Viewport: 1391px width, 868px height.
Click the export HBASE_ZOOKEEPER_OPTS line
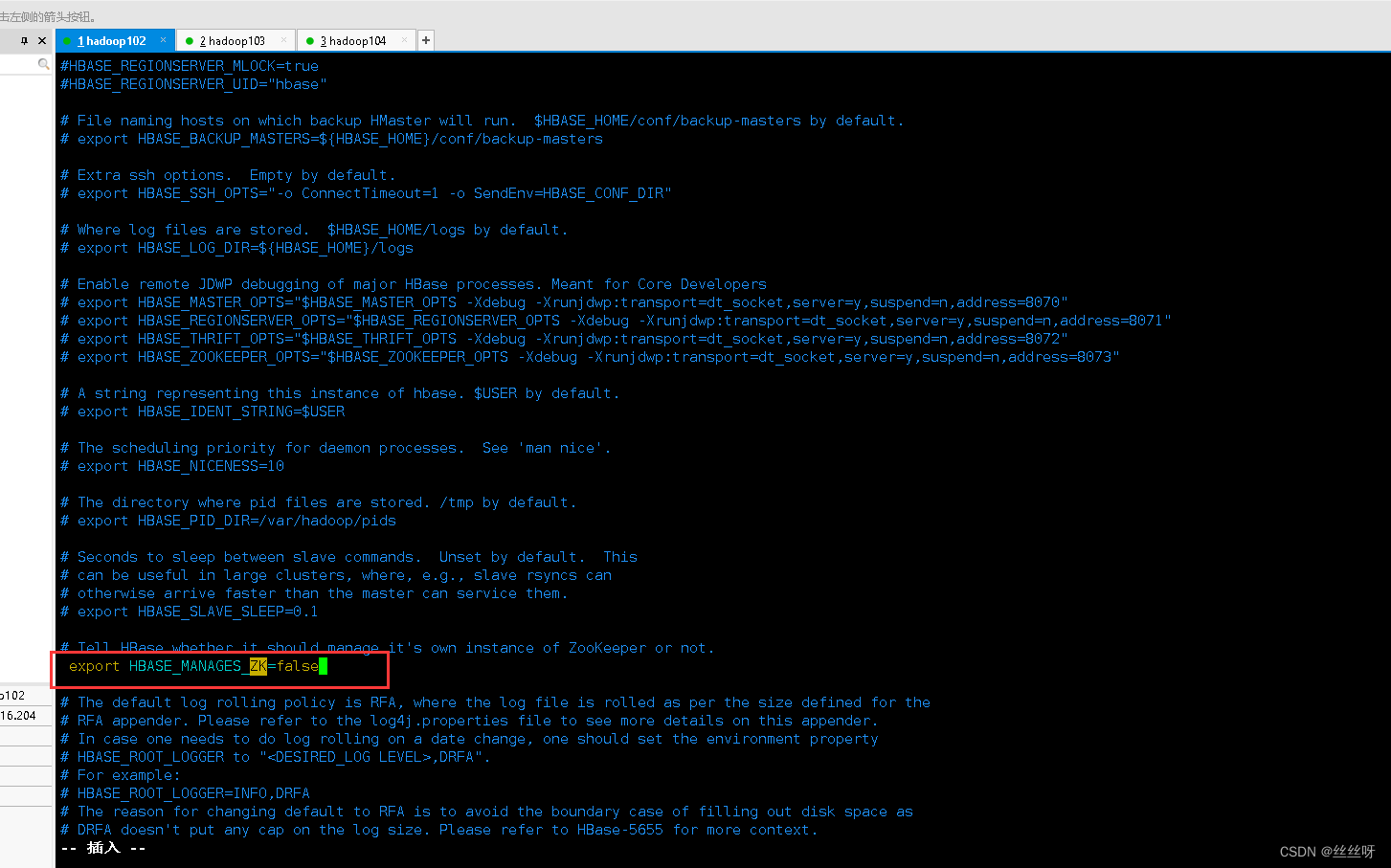pyautogui.click(x=590, y=357)
